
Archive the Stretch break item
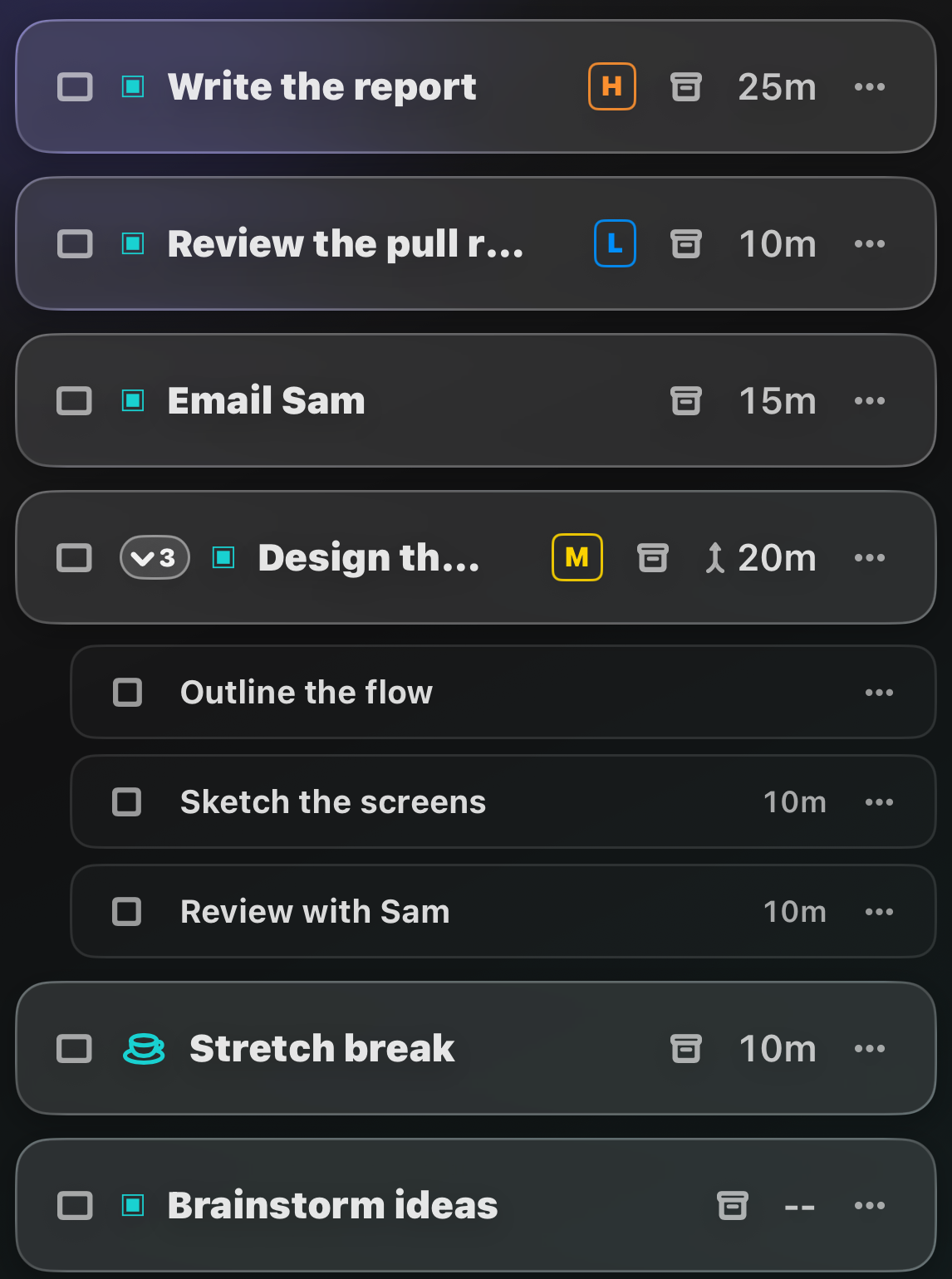coord(686,1048)
